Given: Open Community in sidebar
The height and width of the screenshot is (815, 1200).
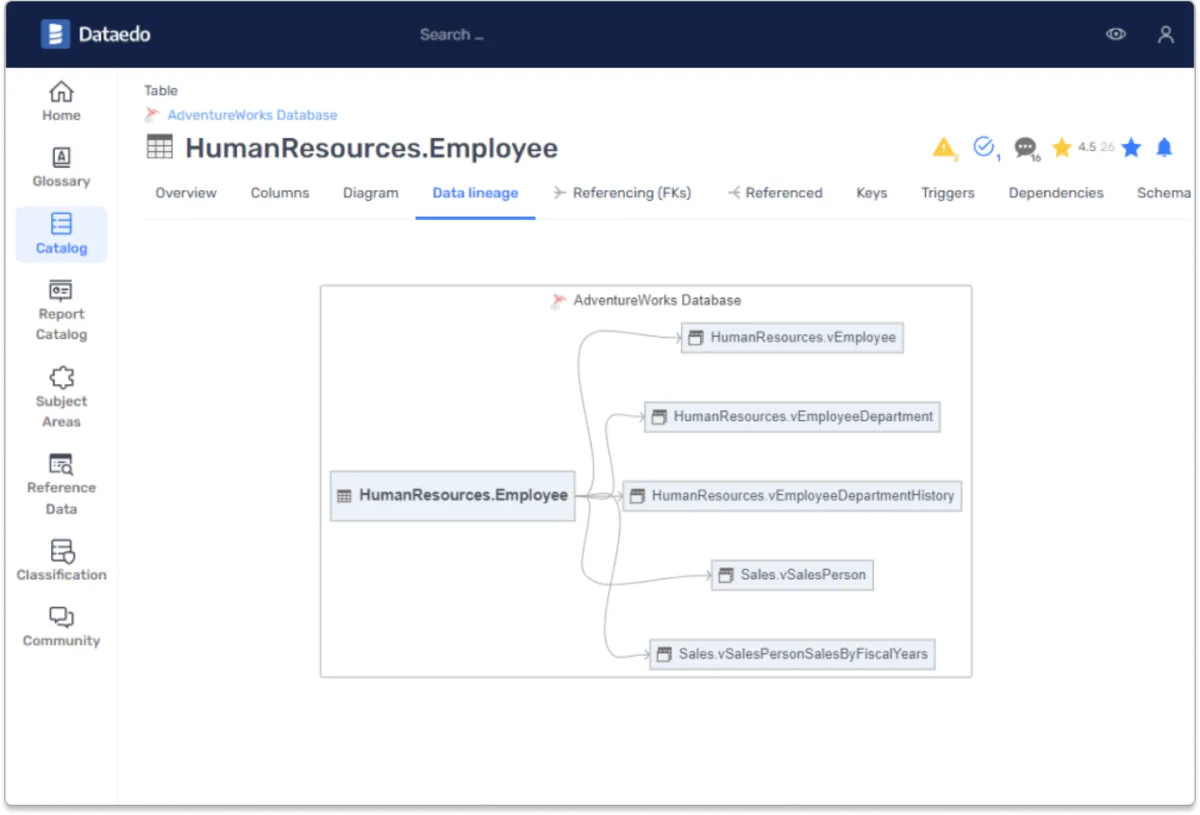Looking at the screenshot, I should tap(61, 627).
